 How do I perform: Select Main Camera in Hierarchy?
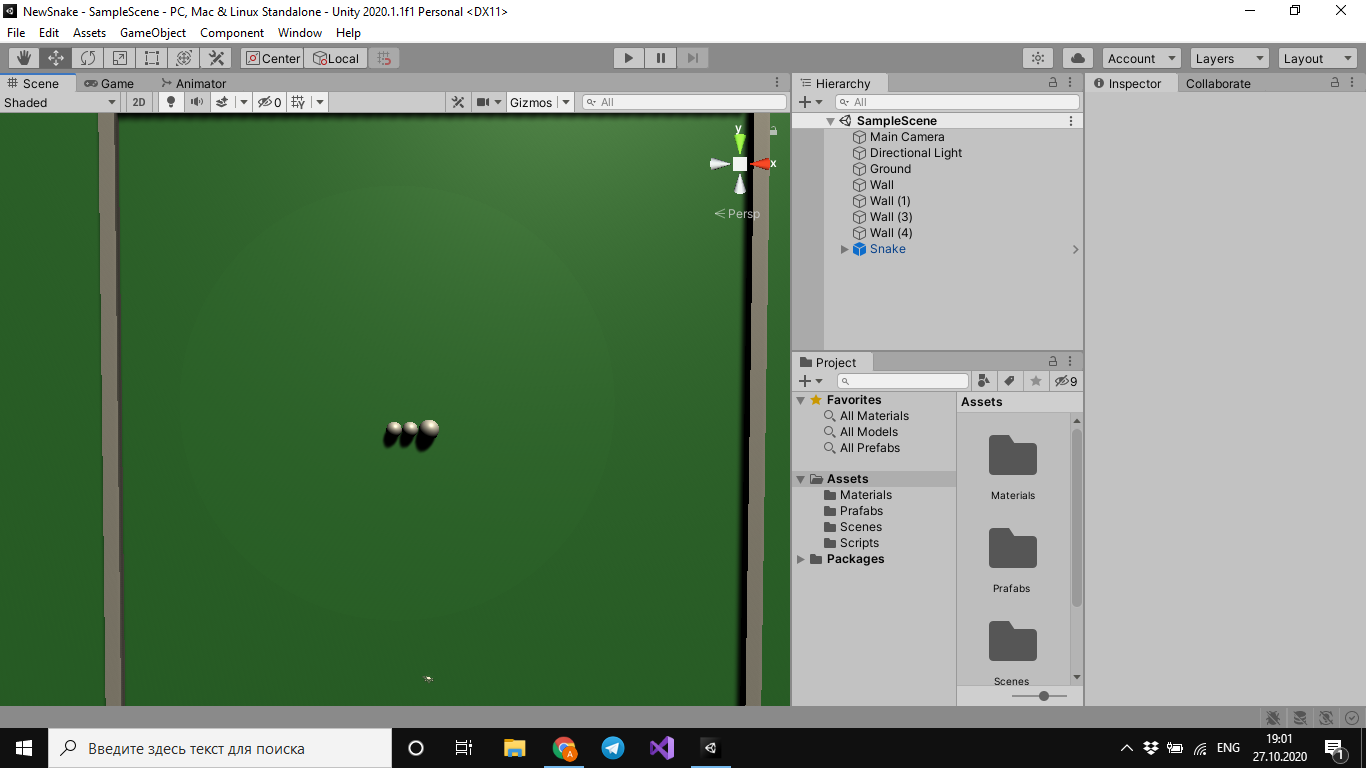click(907, 137)
